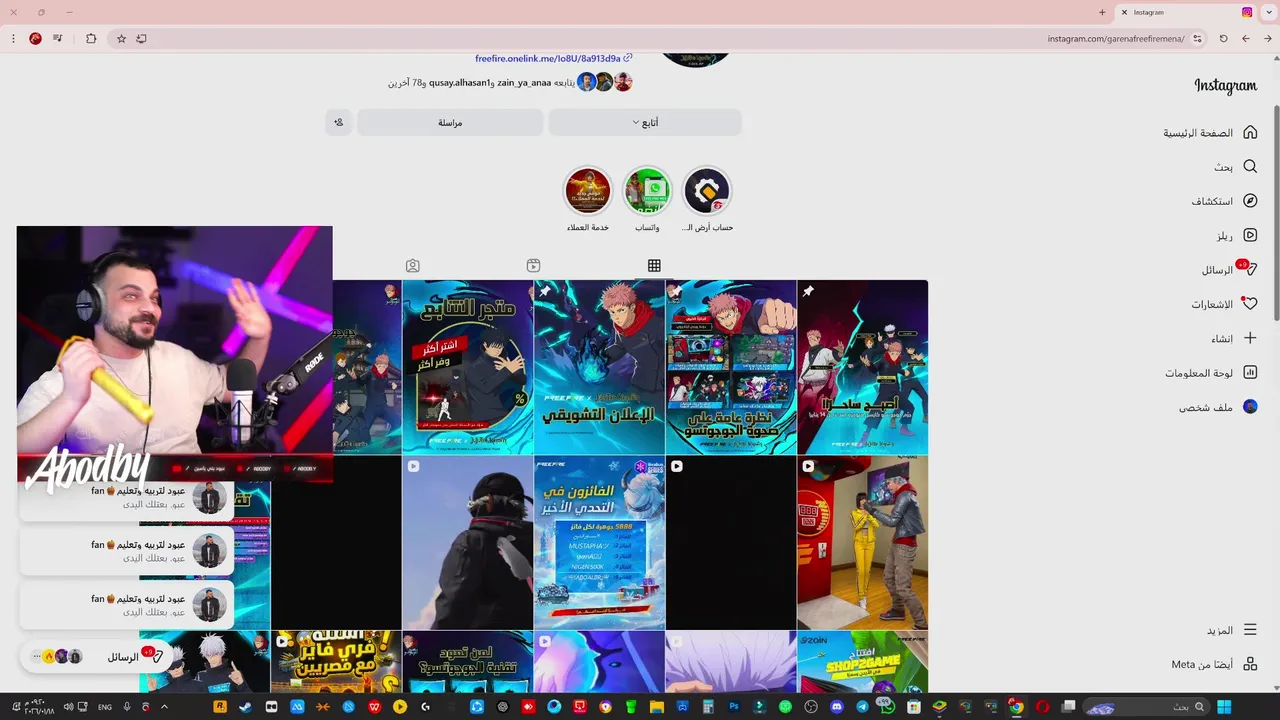
Task: Open the Following (أتابع) dropdown button
Action: point(645,122)
